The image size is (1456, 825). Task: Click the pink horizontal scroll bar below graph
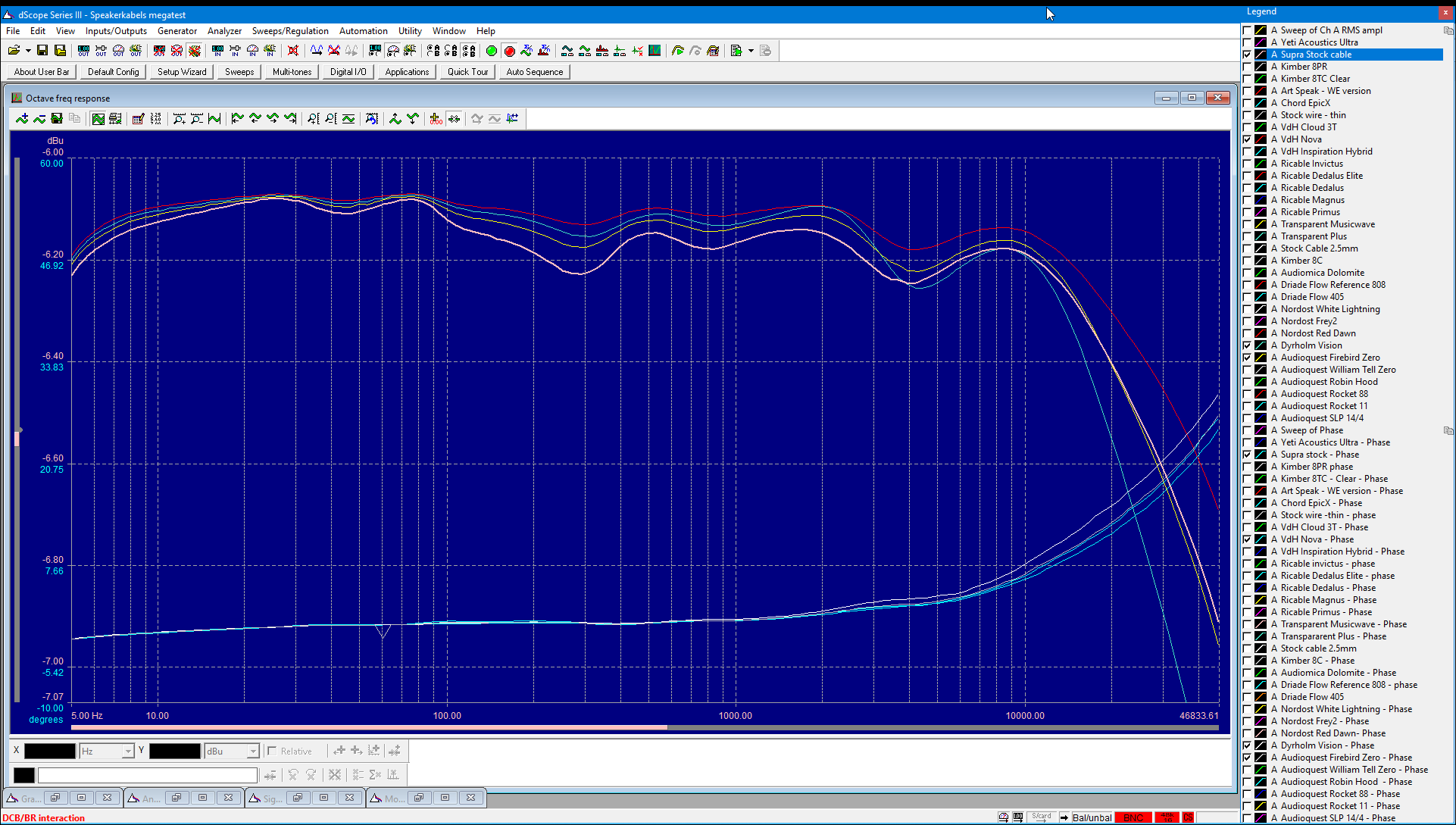(369, 728)
